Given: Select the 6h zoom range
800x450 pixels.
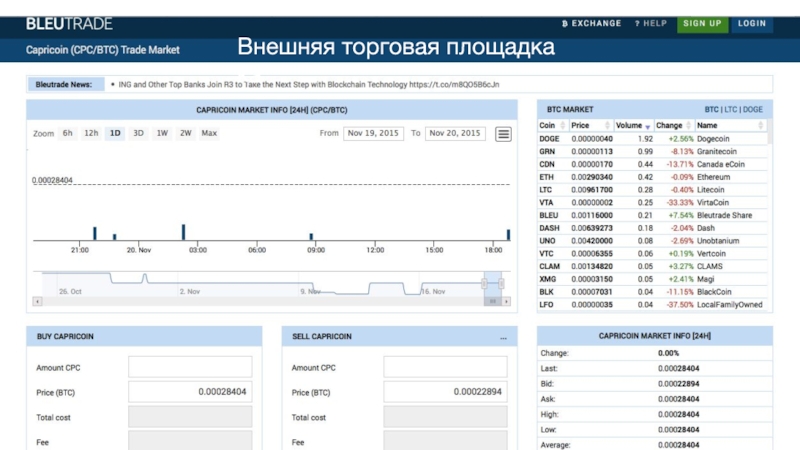Looking at the screenshot, I should 68,133.
